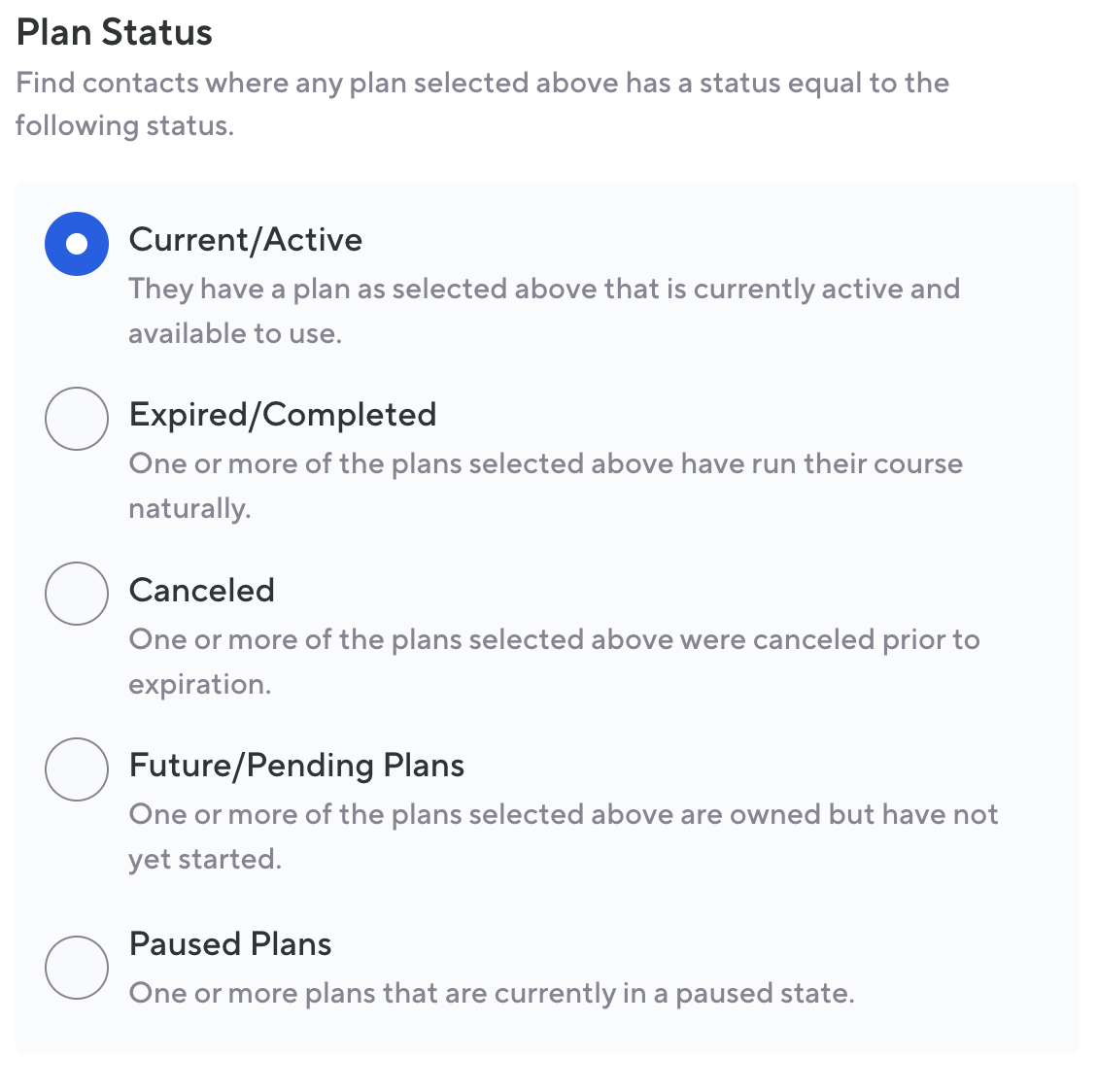
Task: Click 'They have a plan as selected' description line
Action: (x=544, y=289)
